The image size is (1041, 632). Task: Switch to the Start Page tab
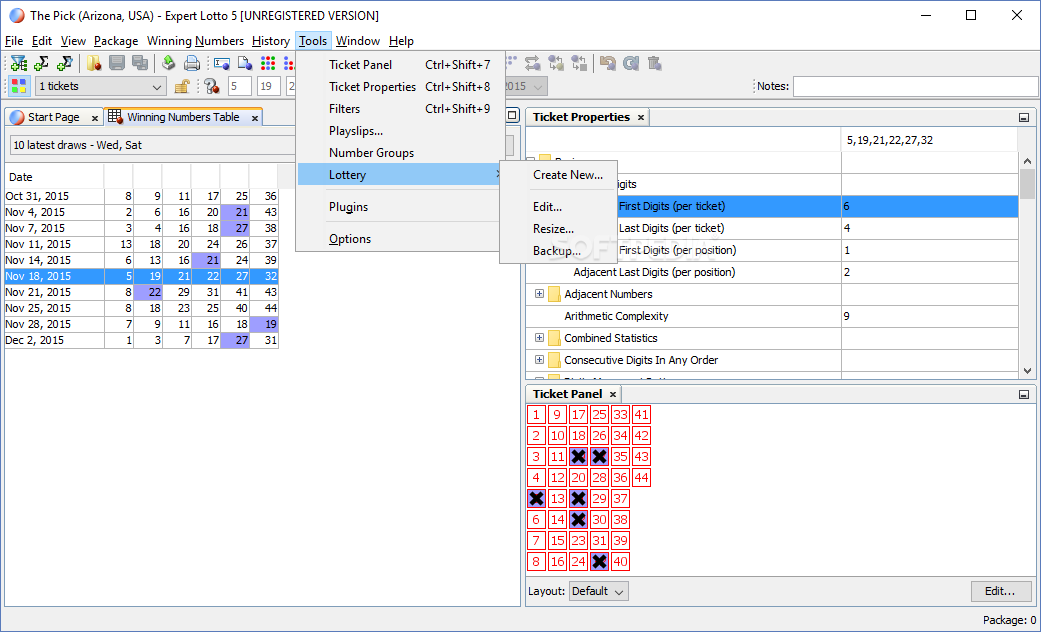tap(54, 118)
